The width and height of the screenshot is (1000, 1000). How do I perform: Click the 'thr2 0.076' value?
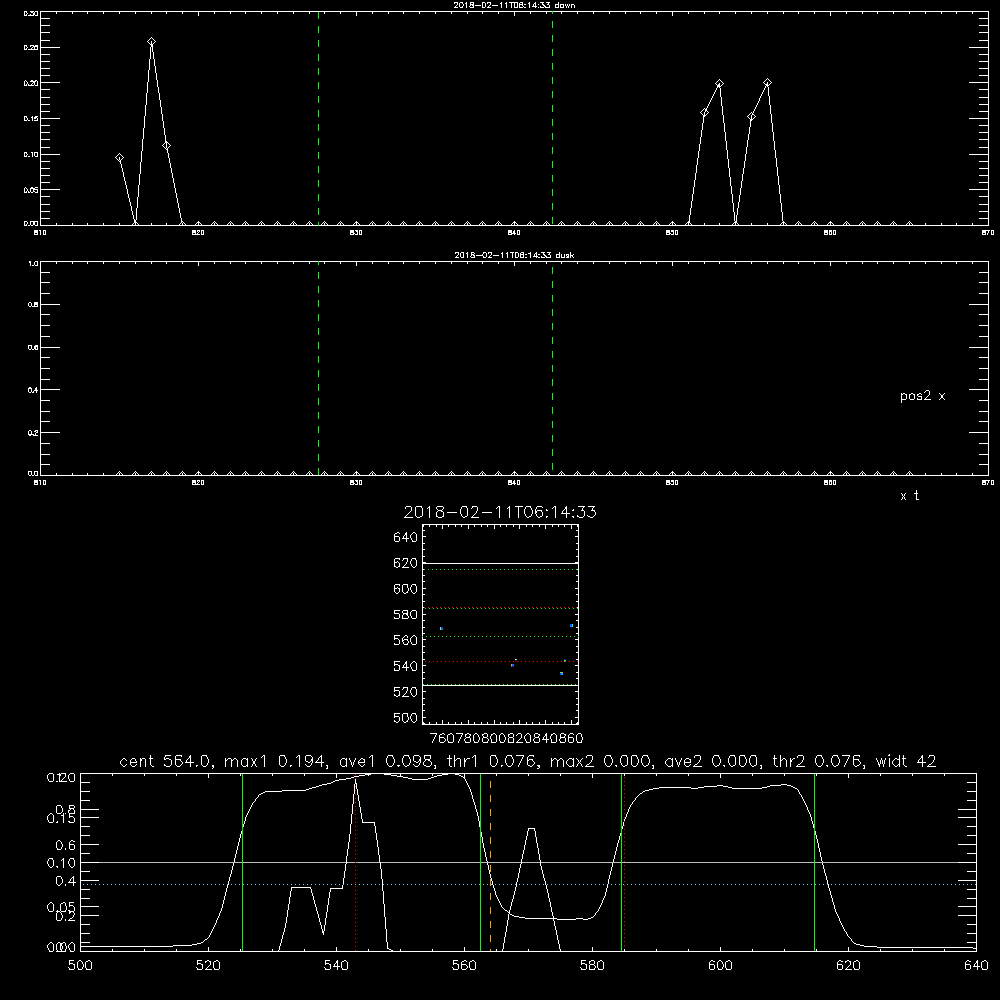click(818, 761)
